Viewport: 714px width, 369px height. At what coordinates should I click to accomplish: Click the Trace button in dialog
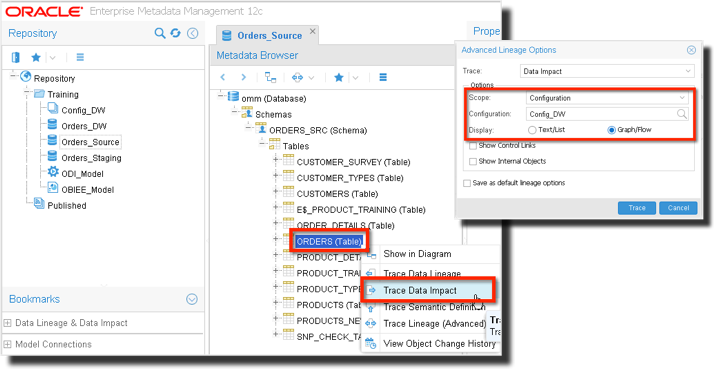point(637,208)
